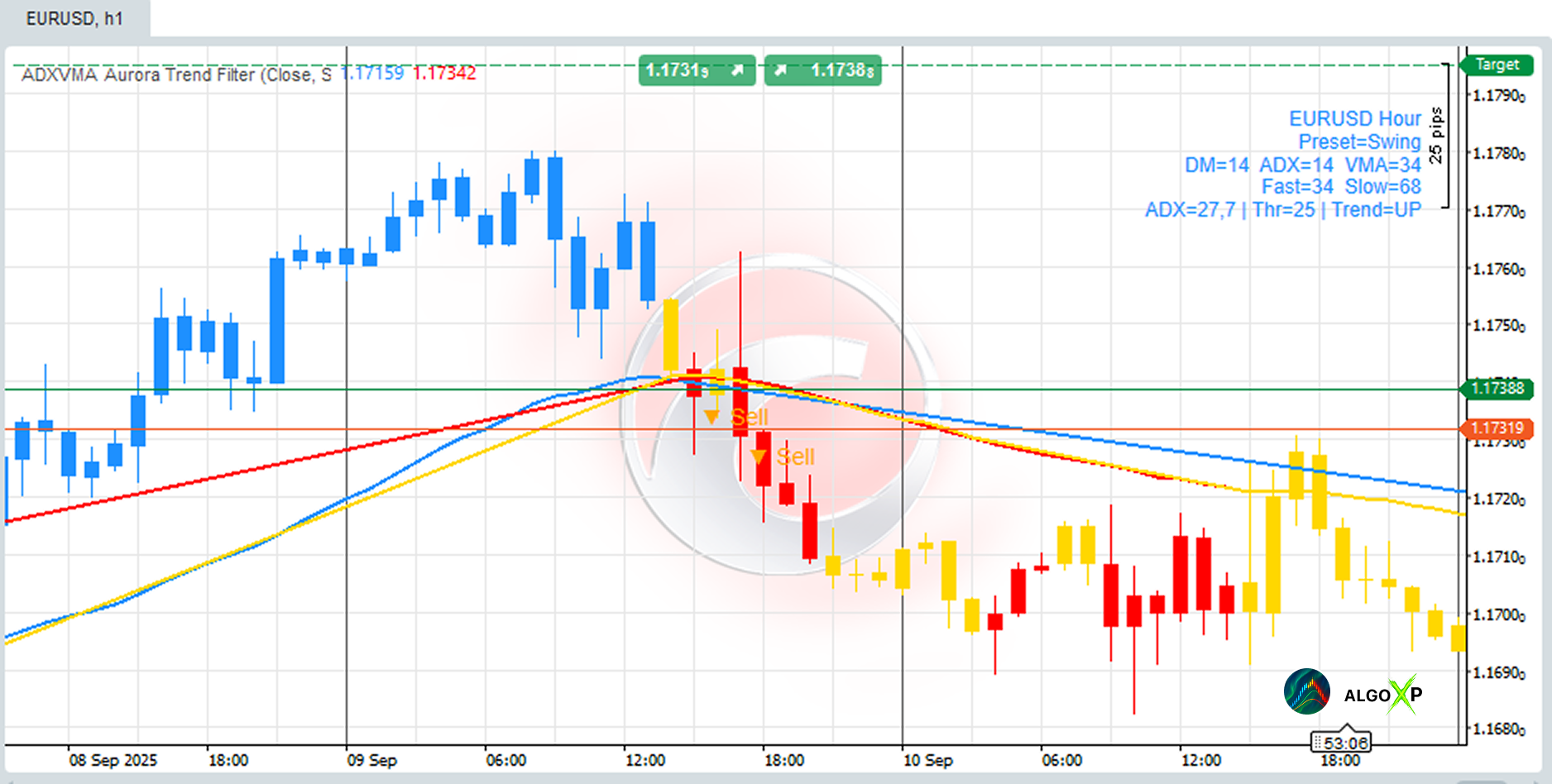Click the second orange Sell arrow marker
The image size is (1552, 784).
tap(758, 457)
